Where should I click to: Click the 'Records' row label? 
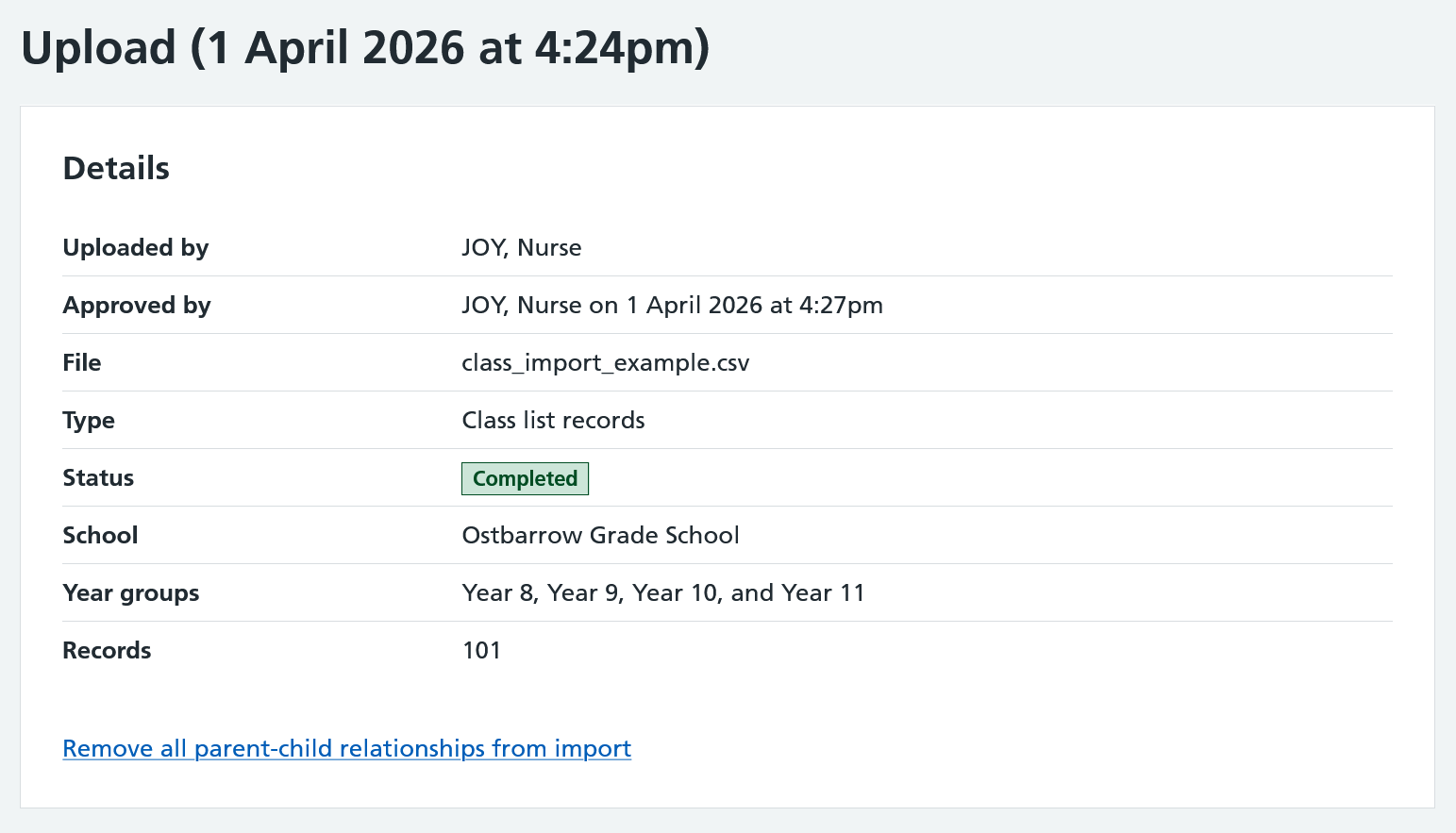point(107,651)
